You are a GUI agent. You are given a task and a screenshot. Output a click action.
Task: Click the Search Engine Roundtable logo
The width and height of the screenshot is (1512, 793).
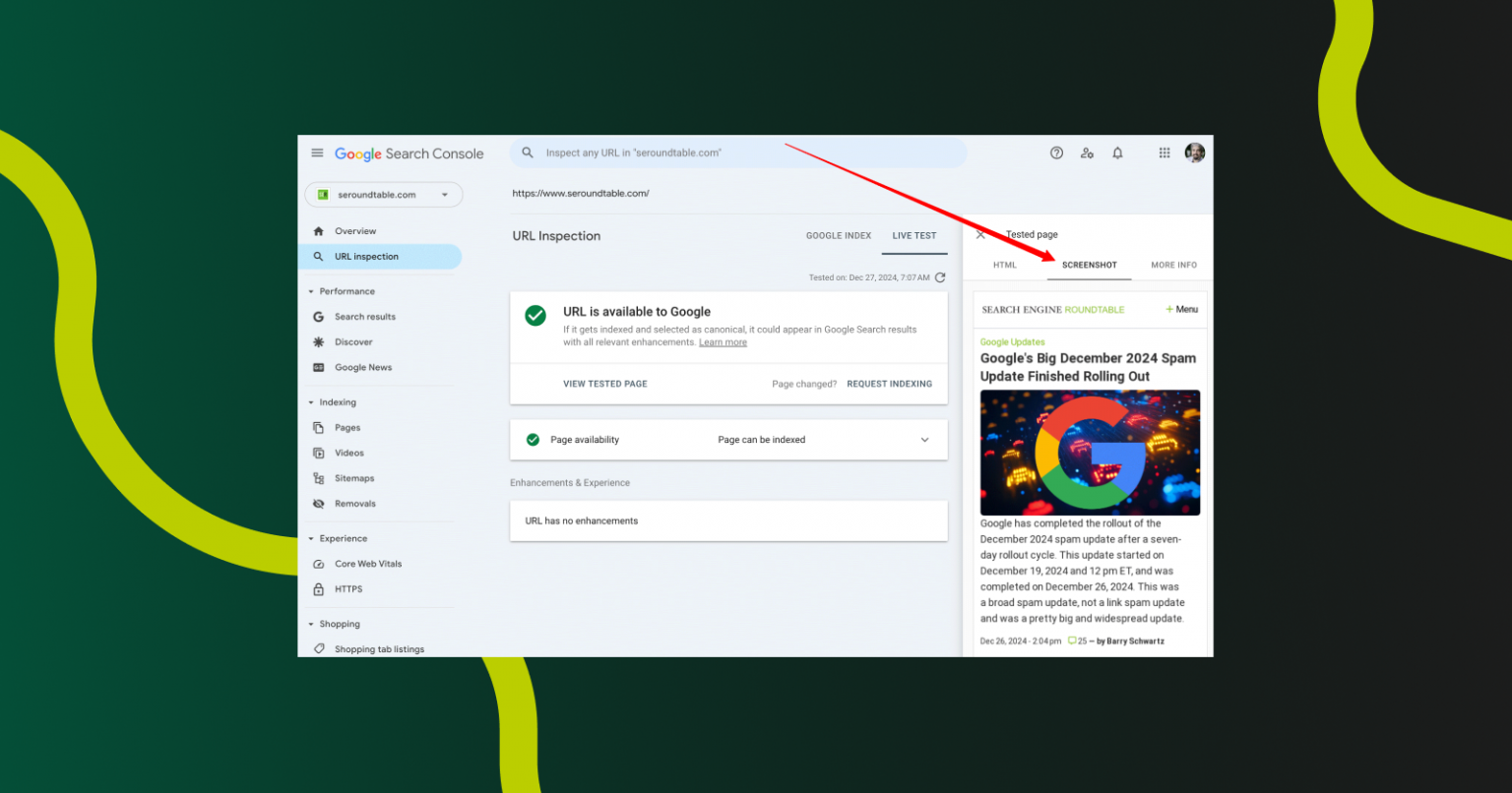1052,310
